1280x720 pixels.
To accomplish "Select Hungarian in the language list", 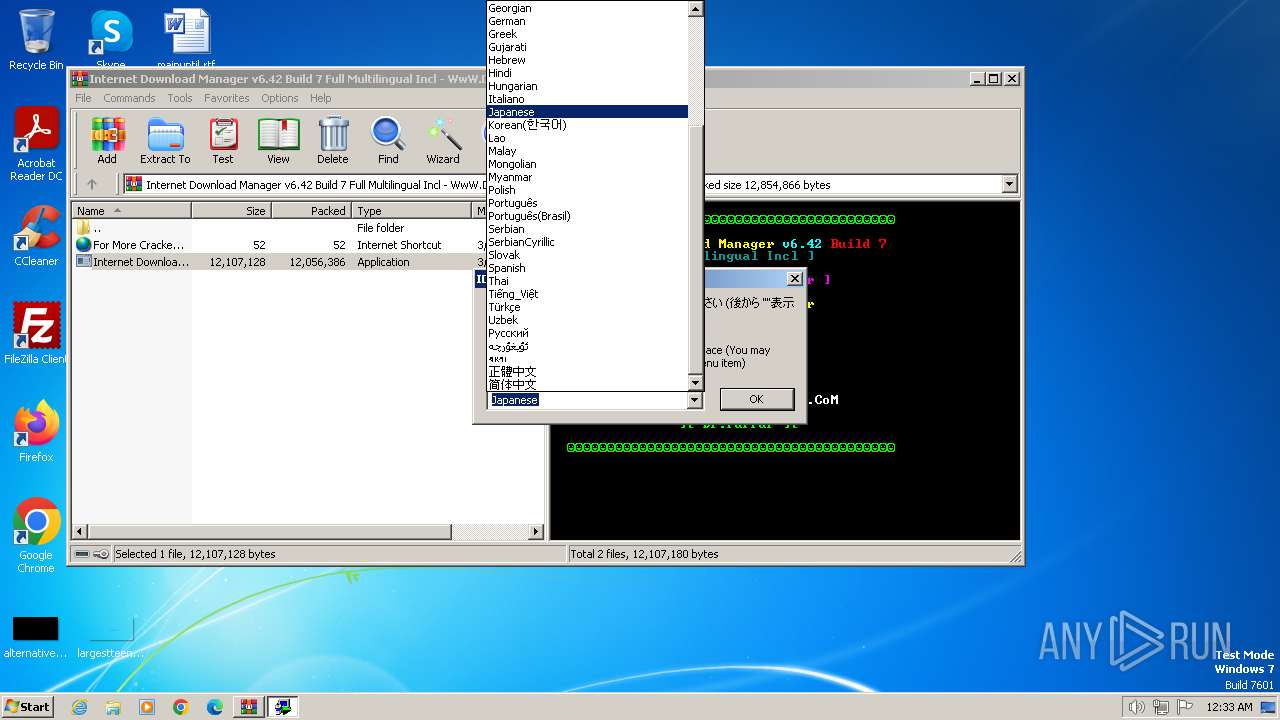I will tap(587, 86).
